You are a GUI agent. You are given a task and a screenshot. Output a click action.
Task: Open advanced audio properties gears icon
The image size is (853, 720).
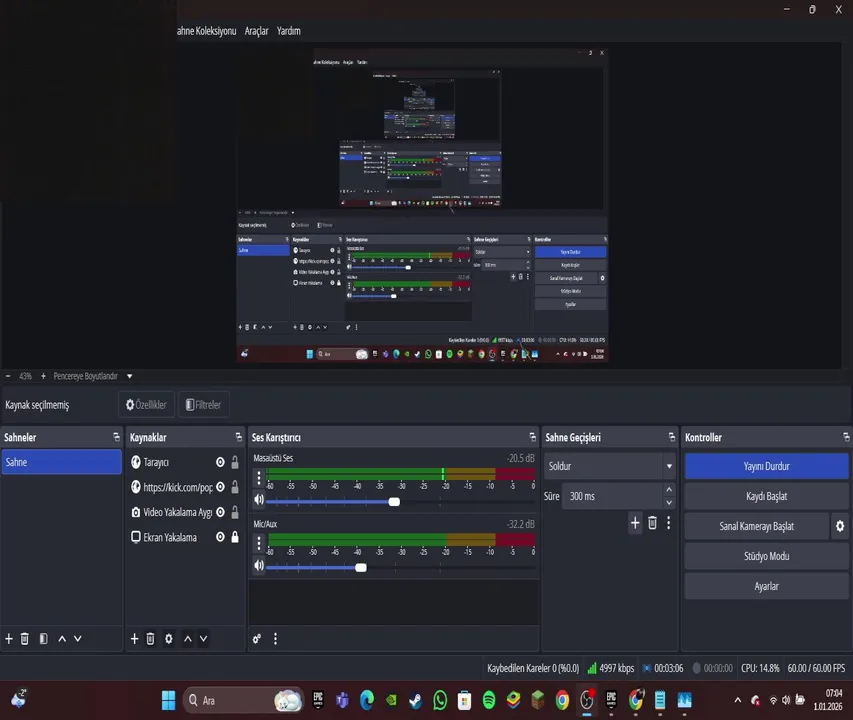pos(257,638)
